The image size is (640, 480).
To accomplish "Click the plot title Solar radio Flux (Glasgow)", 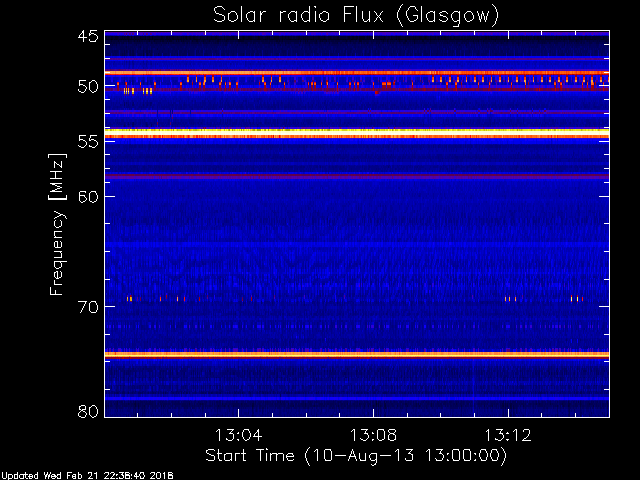I will pyautogui.click(x=356, y=15).
